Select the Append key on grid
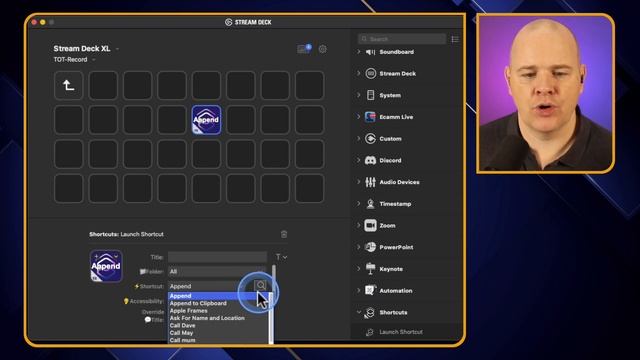The image size is (640, 360). point(206,120)
